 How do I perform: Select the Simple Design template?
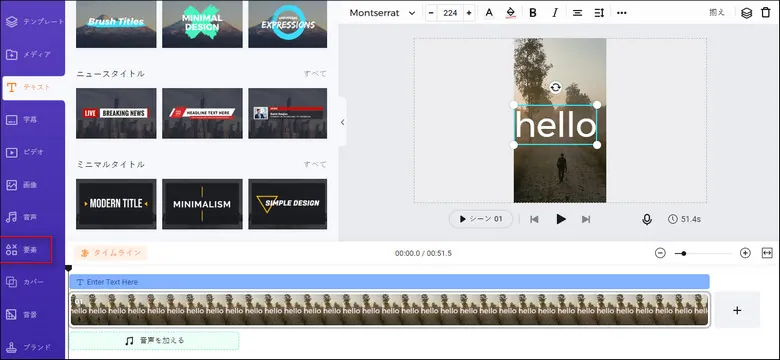288,204
